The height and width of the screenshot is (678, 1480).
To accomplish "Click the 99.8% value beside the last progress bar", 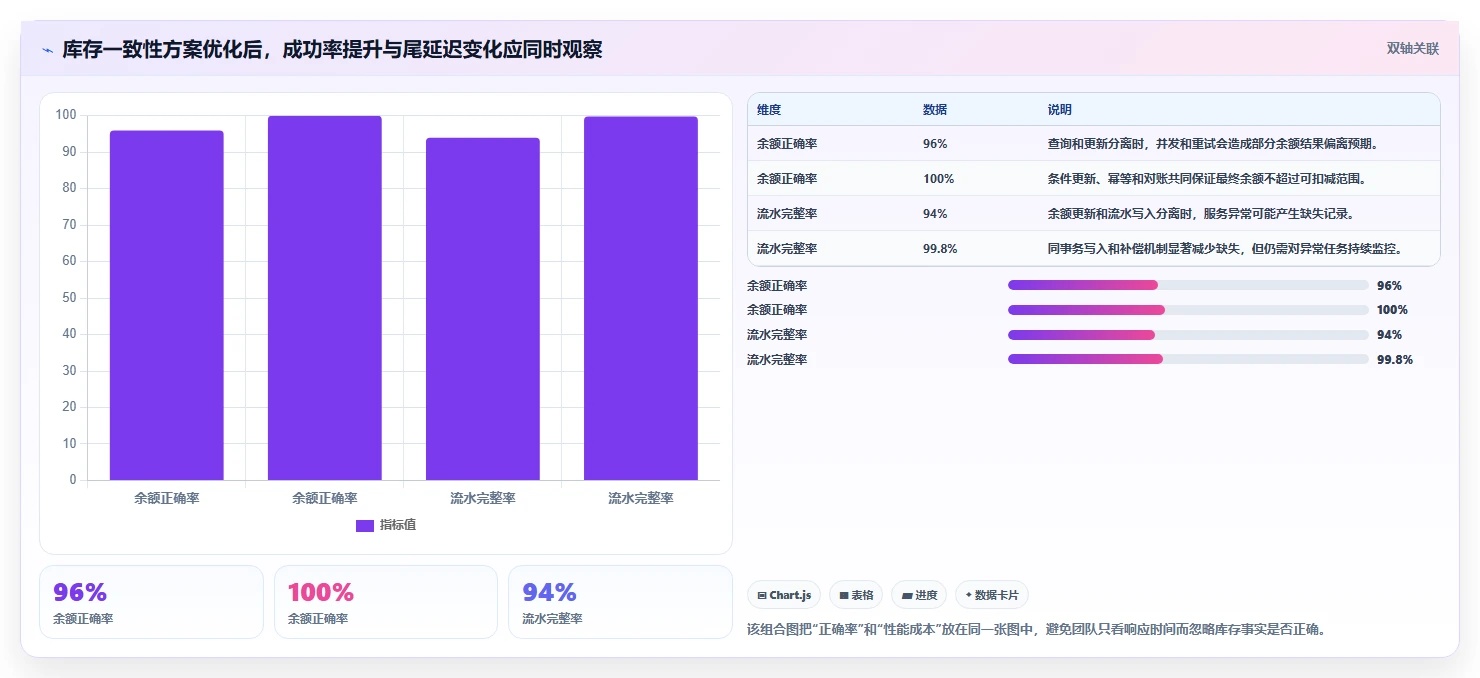I will (x=1395, y=359).
